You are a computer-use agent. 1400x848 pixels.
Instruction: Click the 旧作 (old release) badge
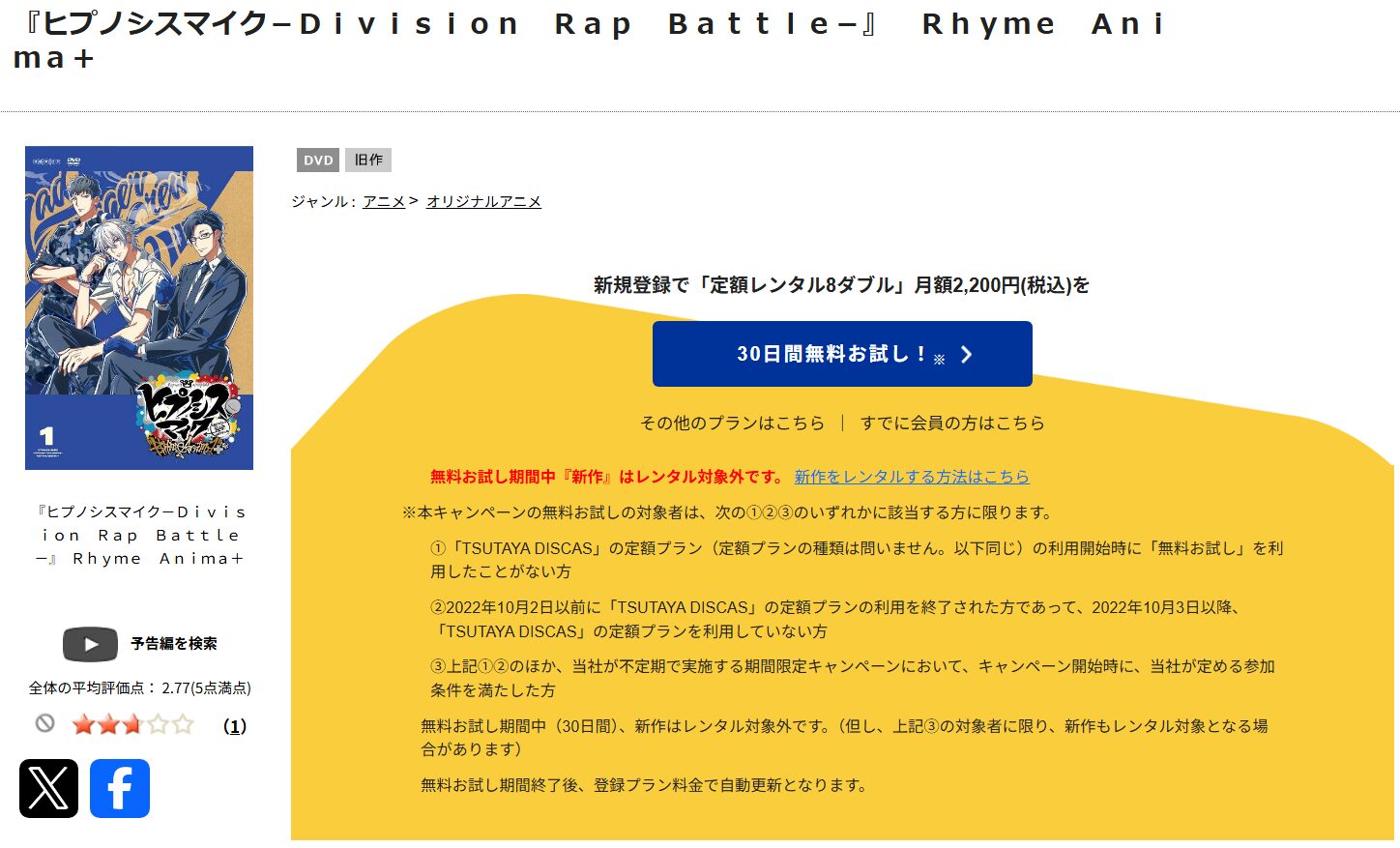pyautogui.click(x=367, y=160)
